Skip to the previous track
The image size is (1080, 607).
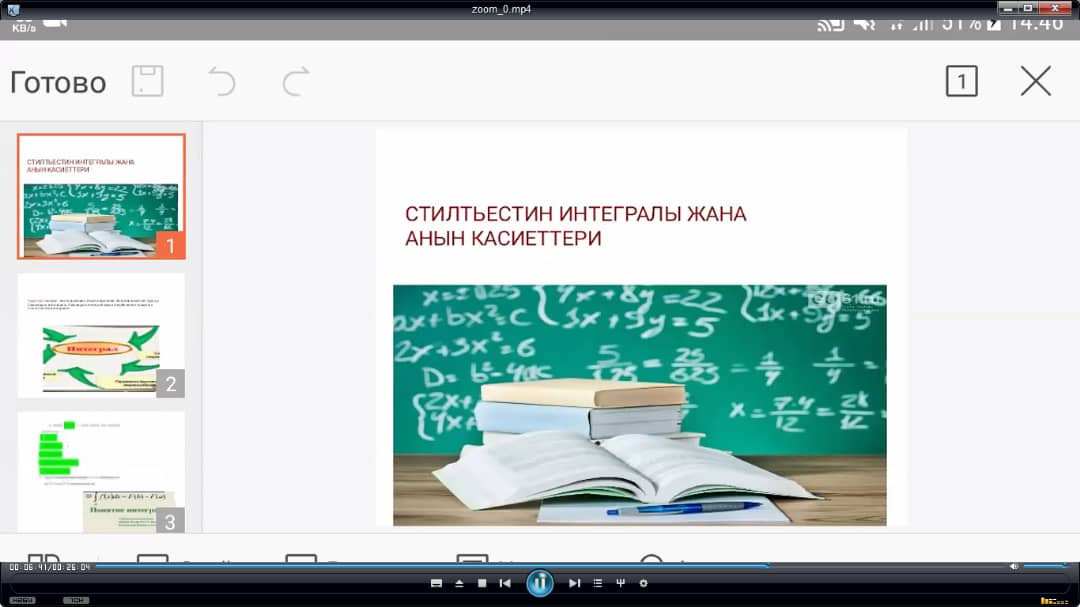[x=505, y=583]
